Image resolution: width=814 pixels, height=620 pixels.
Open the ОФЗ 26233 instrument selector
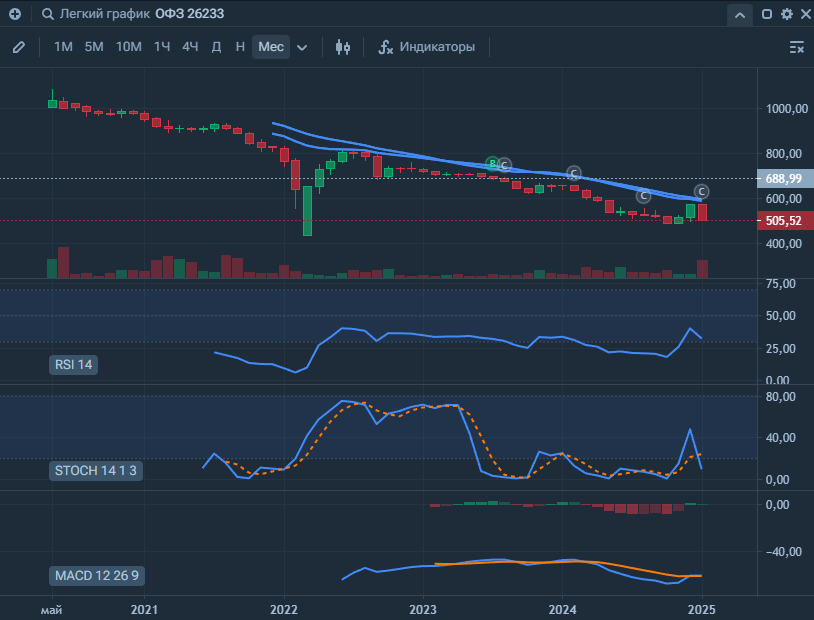tap(190, 15)
